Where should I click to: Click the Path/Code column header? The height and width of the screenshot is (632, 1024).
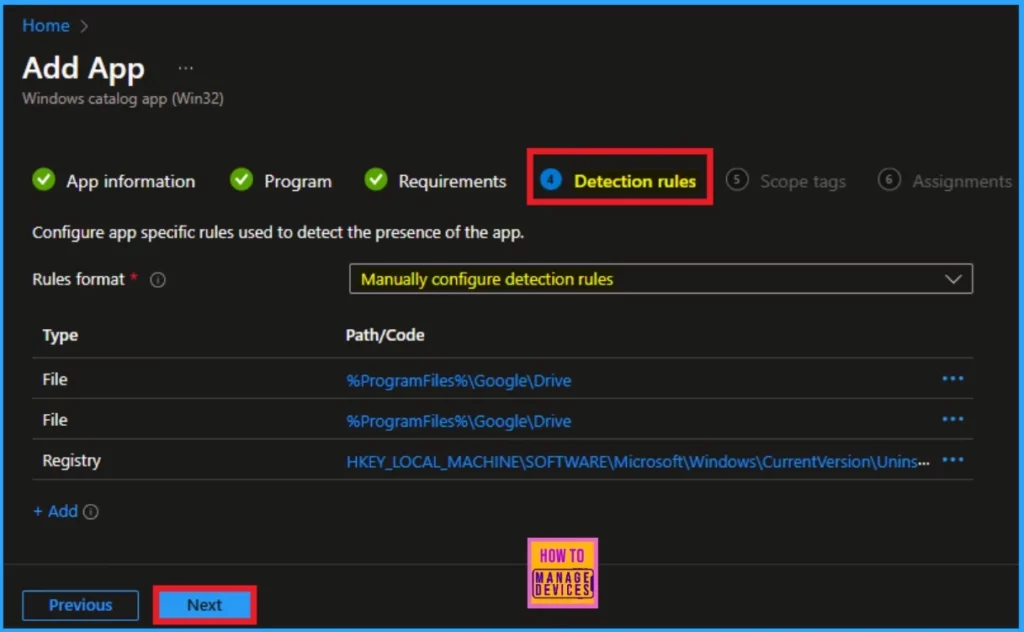(x=385, y=336)
